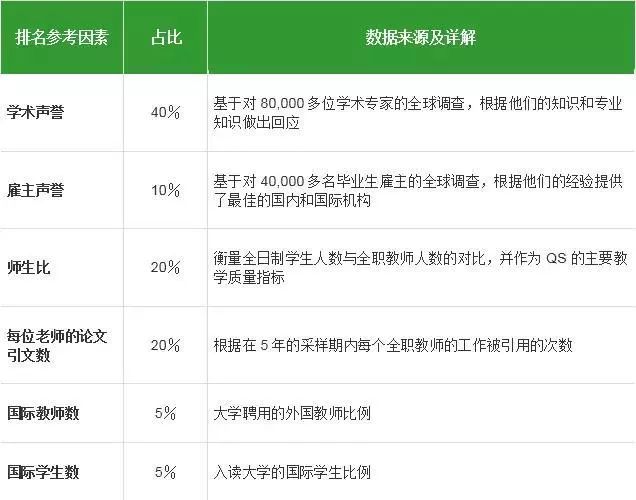Screen dimensions: 636x500
Task: Select the 国际学生数 row label
Action: point(42,469)
